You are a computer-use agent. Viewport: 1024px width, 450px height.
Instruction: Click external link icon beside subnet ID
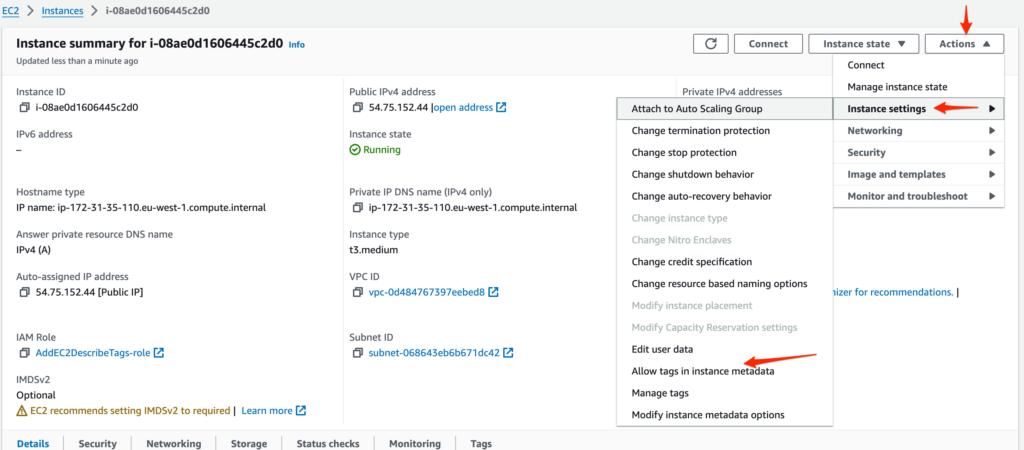click(508, 353)
